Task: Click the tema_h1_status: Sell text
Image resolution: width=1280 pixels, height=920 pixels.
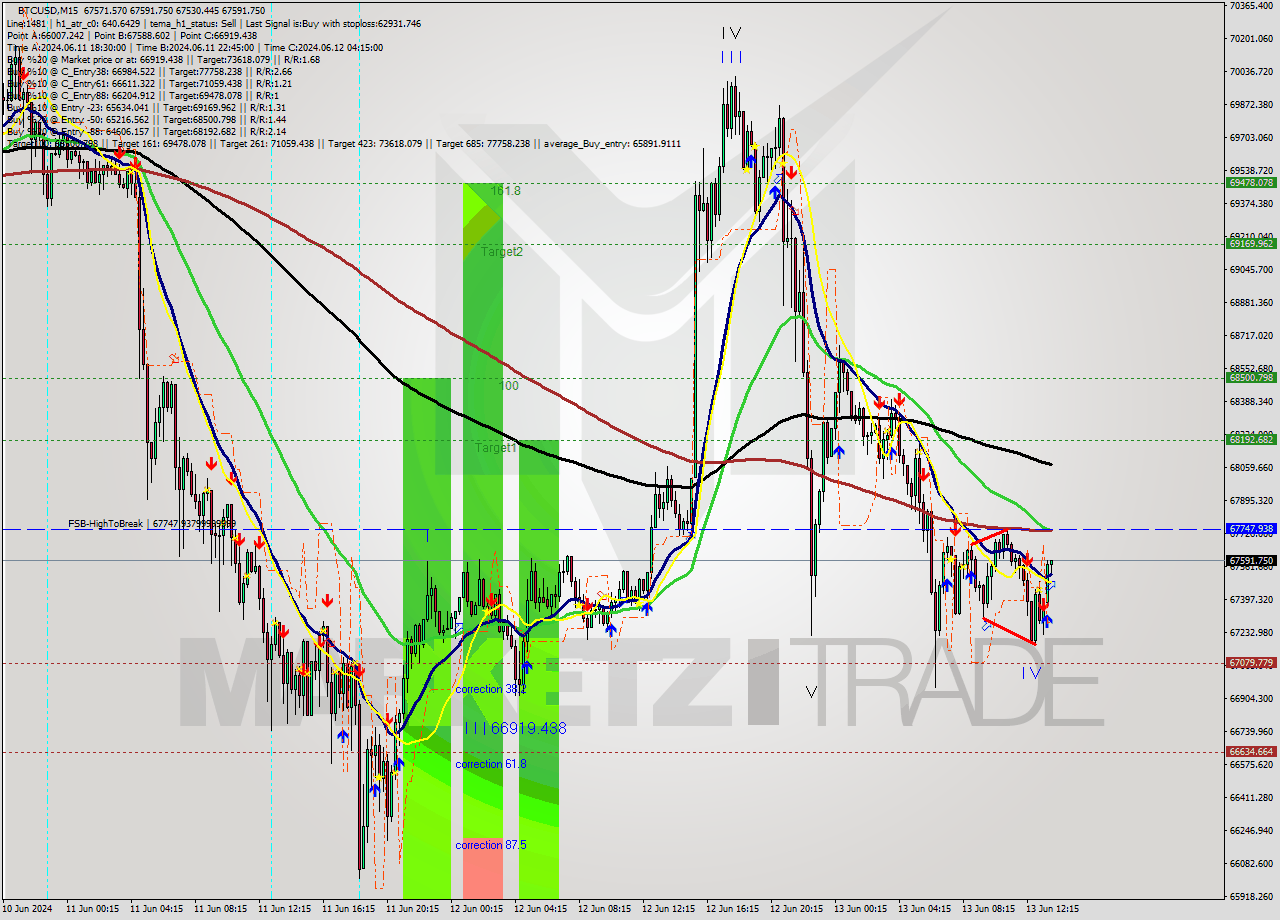Action: tap(195, 23)
